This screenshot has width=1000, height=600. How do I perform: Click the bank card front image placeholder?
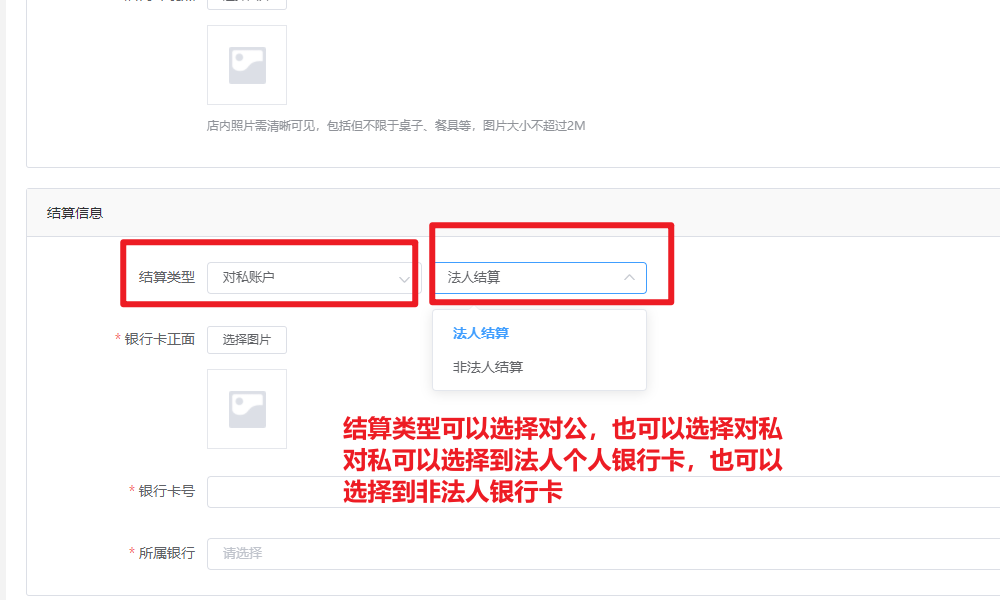(247, 409)
